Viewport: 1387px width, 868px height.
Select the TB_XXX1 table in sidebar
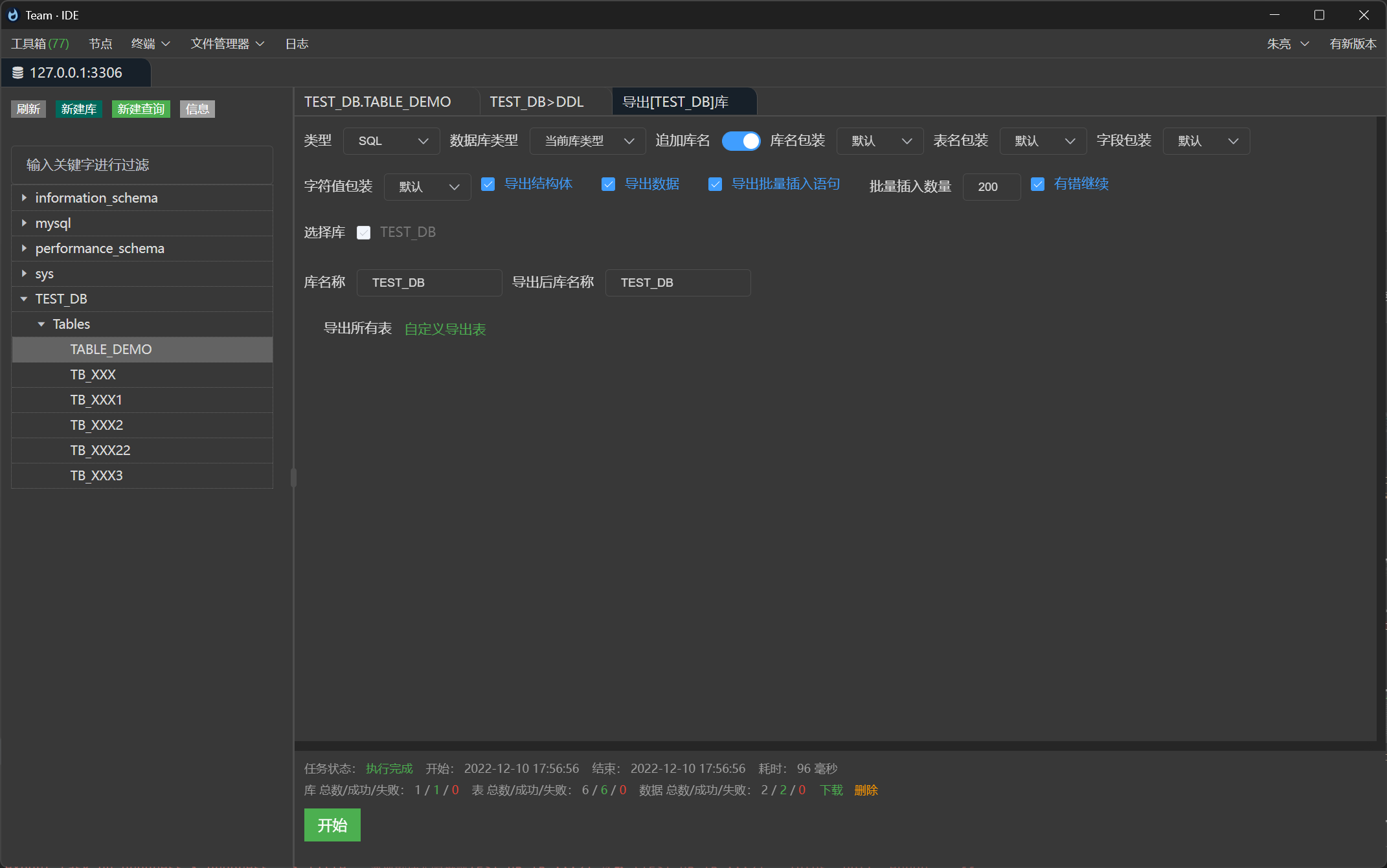click(96, 399)
